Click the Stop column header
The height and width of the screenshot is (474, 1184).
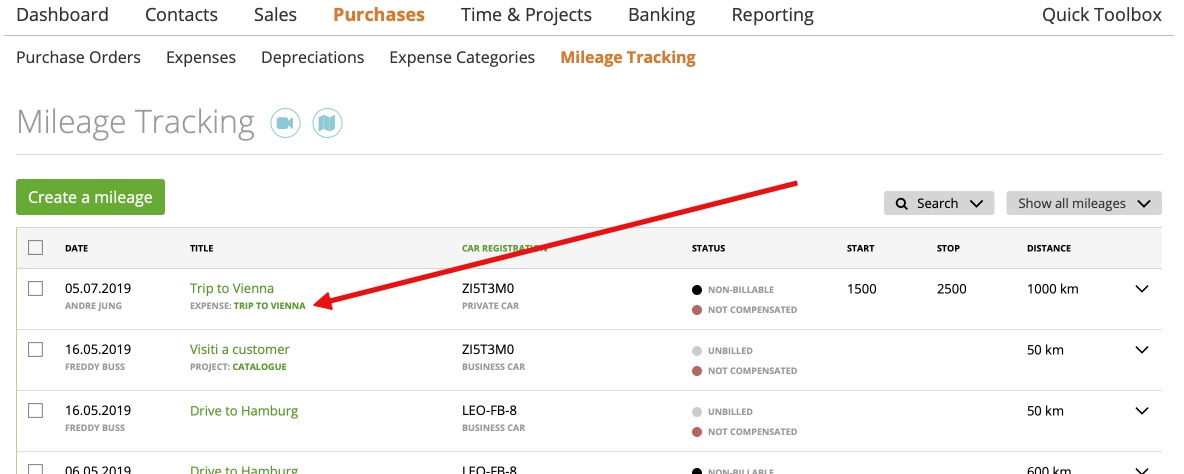948,248
